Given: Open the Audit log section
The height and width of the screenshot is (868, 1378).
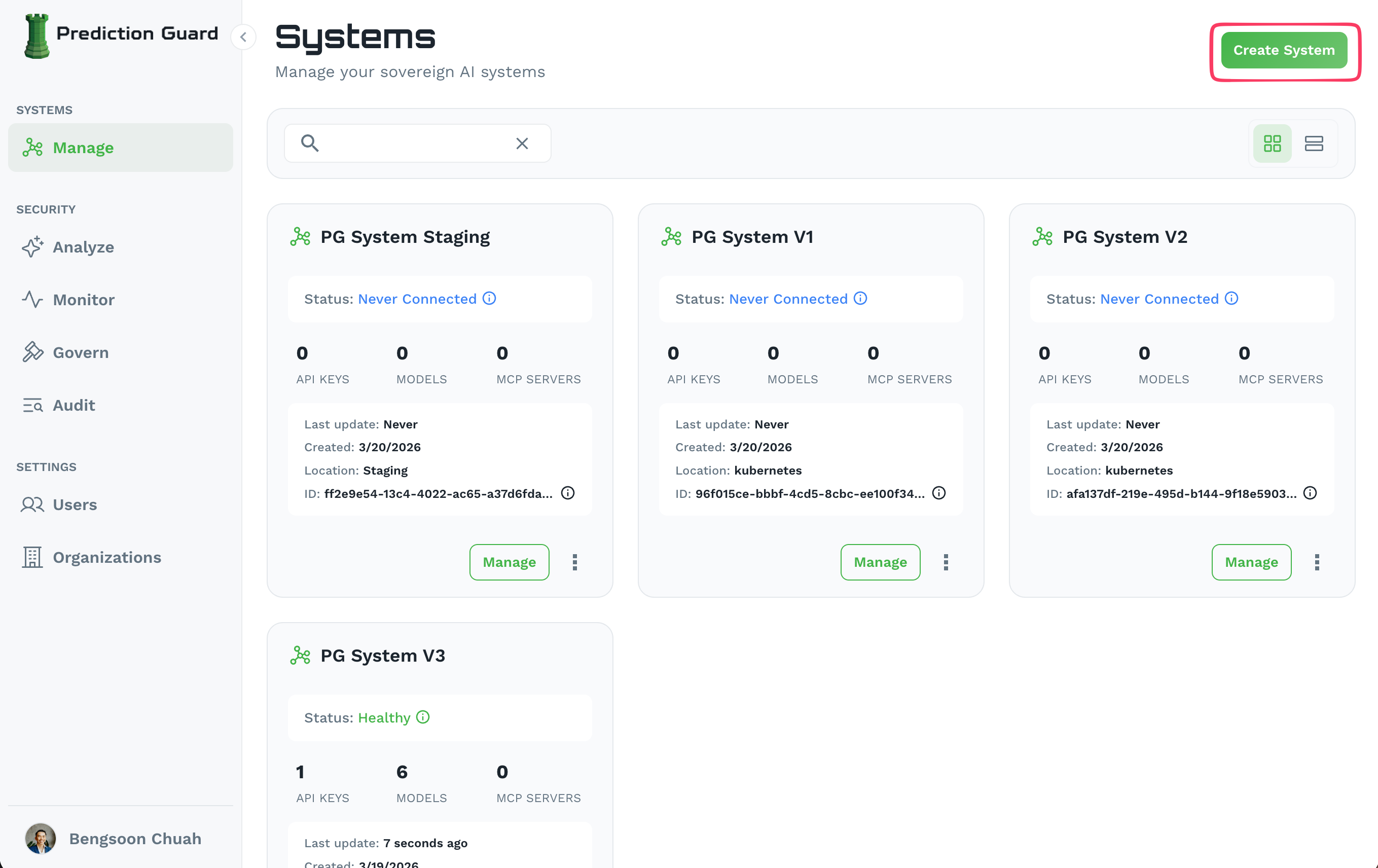Looking at the screenshot, I should pyautogui.click(x=74, y=405).
